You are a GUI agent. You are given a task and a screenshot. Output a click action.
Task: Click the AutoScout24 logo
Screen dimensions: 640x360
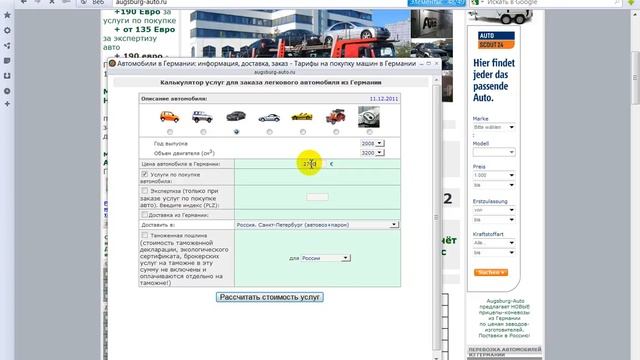[x=496, y=40]
